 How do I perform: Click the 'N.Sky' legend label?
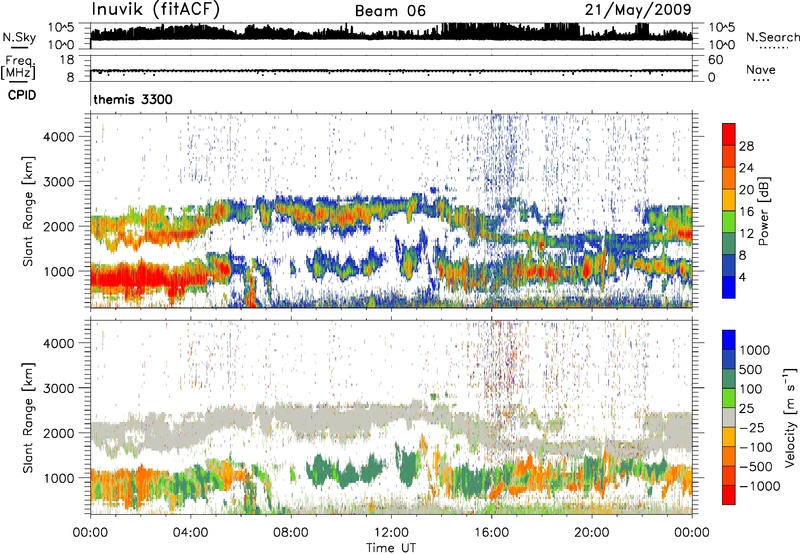(x=19, y=37)
